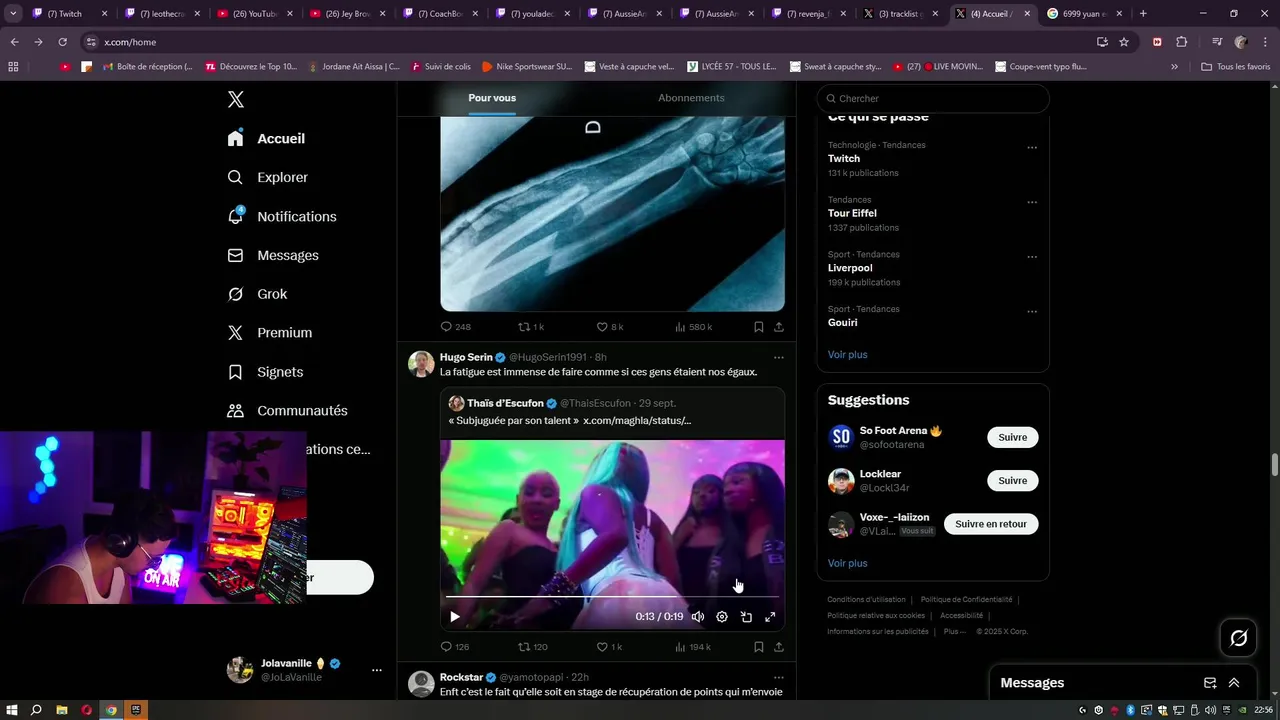Go to Accueil in the sidebar

[266, 139]
